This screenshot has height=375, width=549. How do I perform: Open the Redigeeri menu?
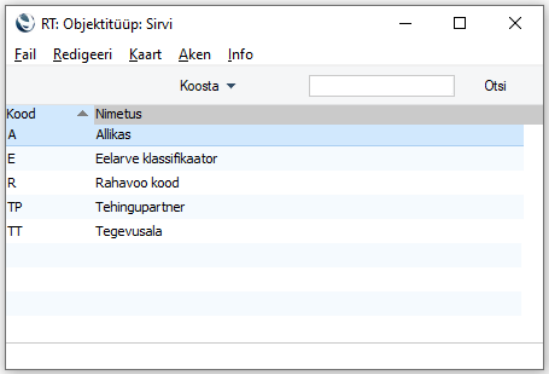pos(83,55)
